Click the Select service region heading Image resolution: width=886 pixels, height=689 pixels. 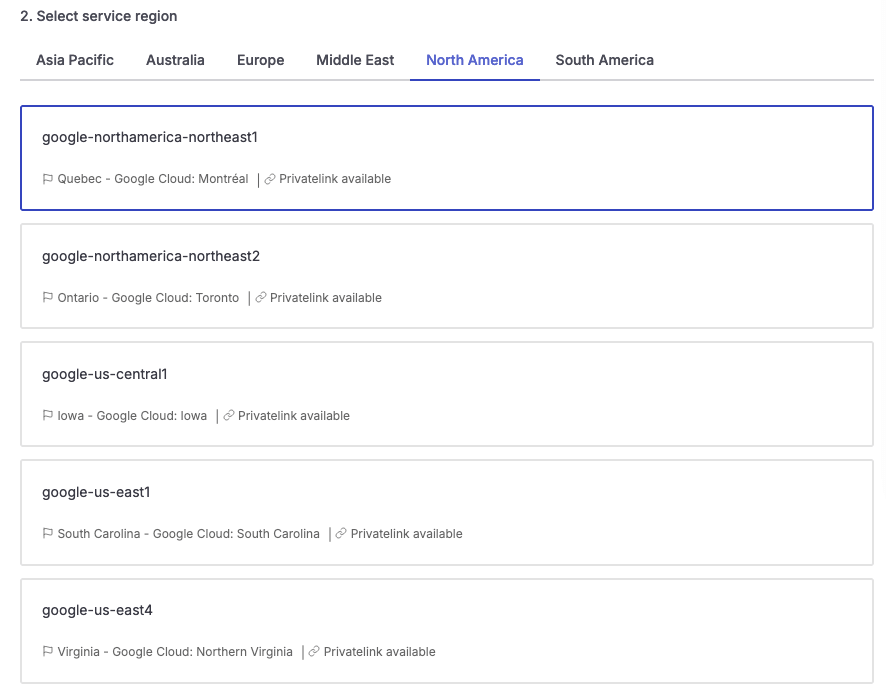pyautogui.click(x=100, y=16)
